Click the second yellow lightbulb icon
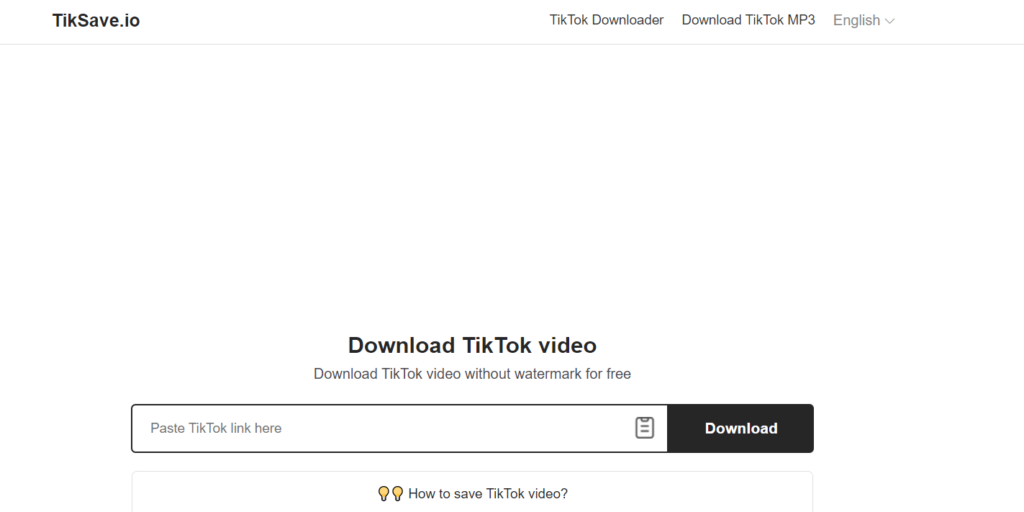Viewport: 1024px width, 512px height. pyautogui.click(x=397, y=494)
